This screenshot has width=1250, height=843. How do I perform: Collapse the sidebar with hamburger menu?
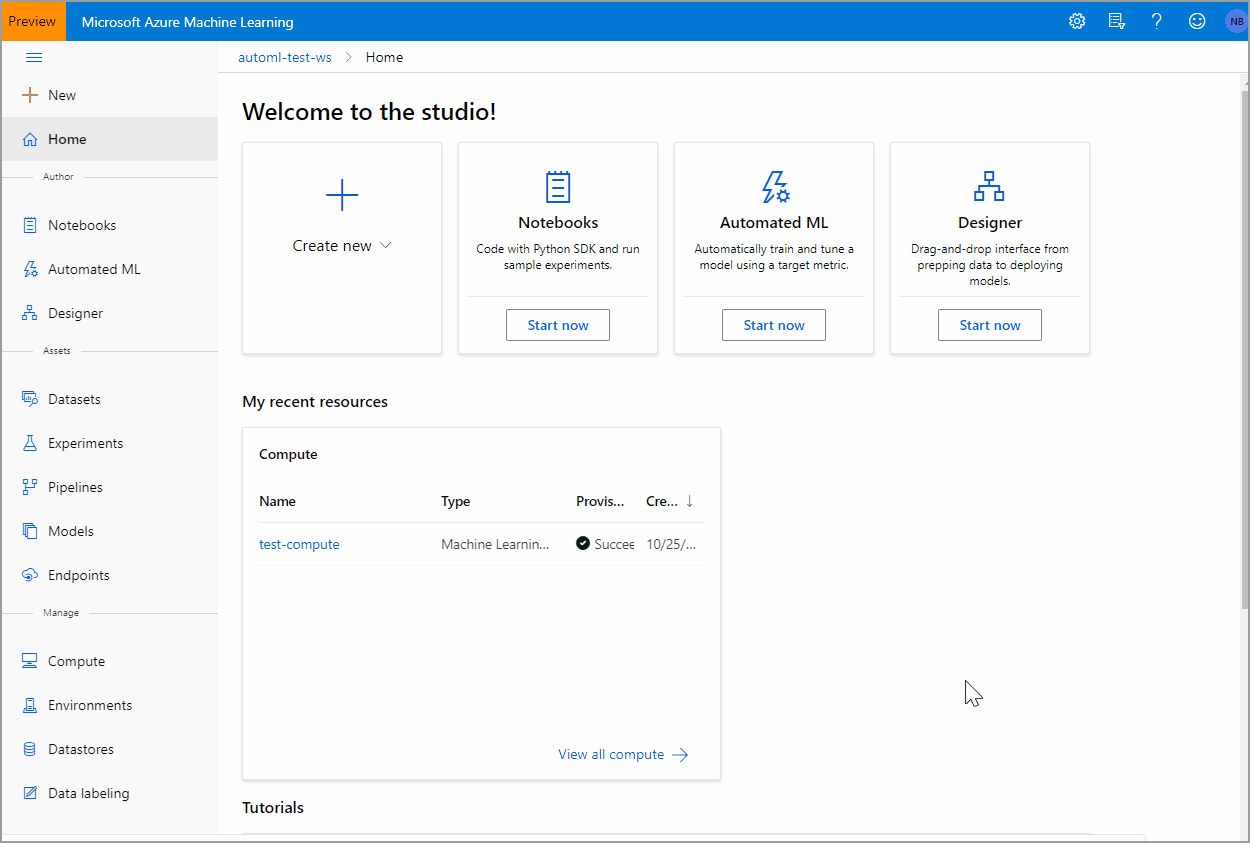tap(33, 57)
